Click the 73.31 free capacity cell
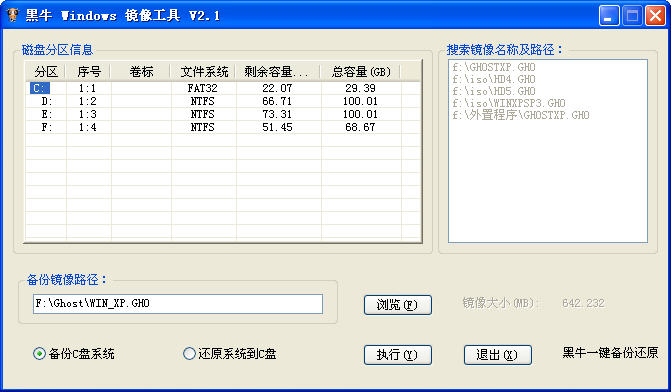The width and height of the screenshot is (671, 392). (277, 114)
